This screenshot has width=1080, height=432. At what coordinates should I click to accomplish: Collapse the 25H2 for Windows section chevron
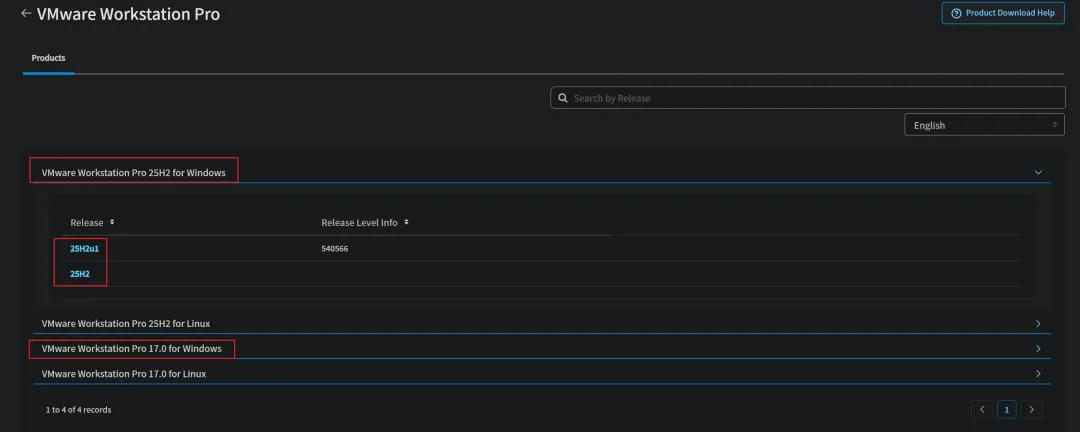tap(1038, 172)
